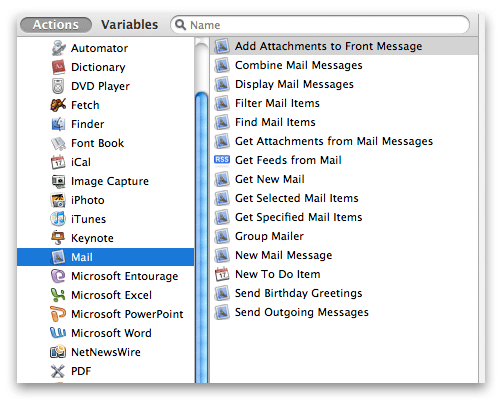502x407 pixels.
Task: Click icon next to Send Birthday Greetings
Action: (222, 293)
